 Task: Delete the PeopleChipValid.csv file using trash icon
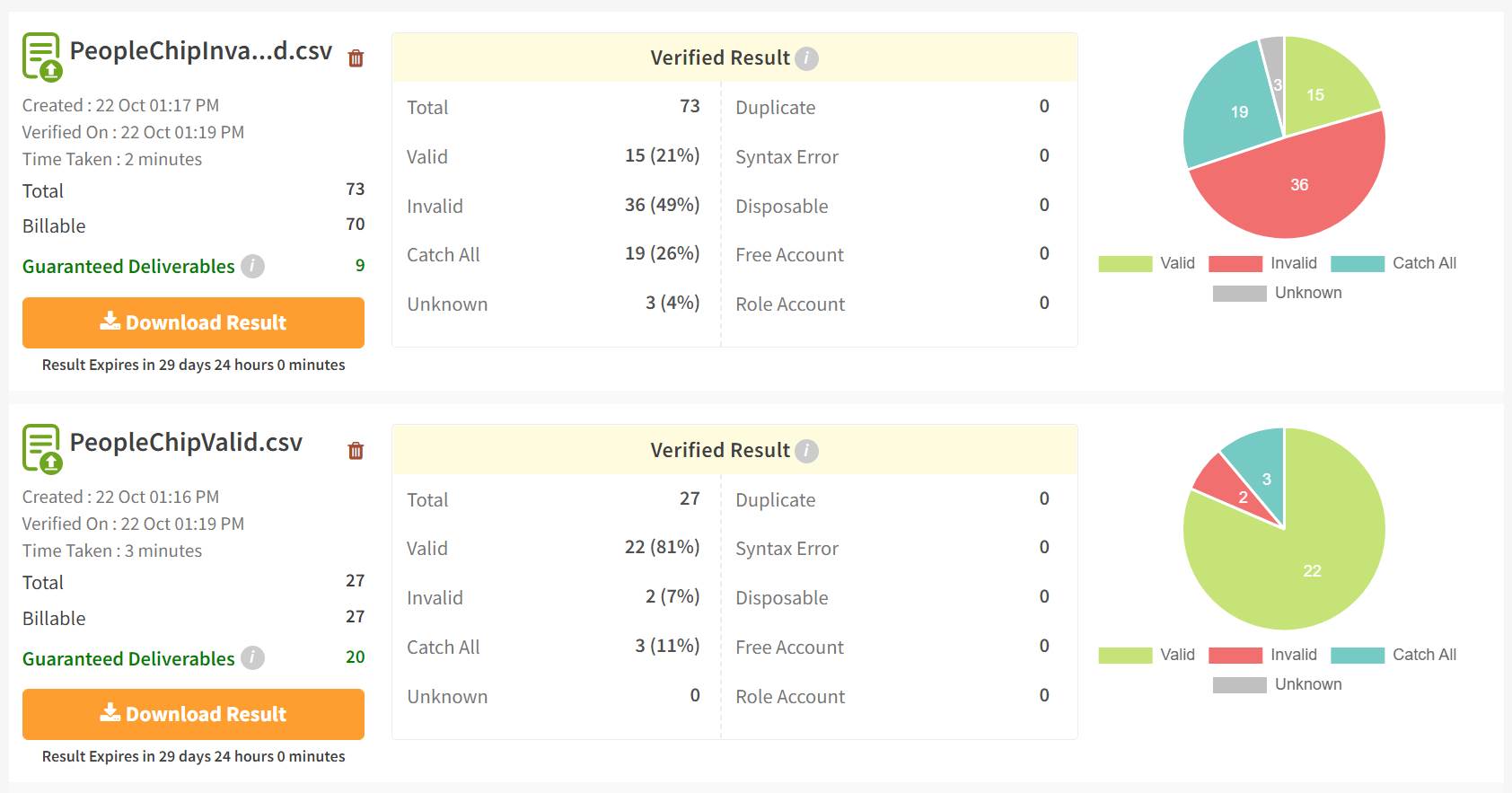tap(356, 452)
